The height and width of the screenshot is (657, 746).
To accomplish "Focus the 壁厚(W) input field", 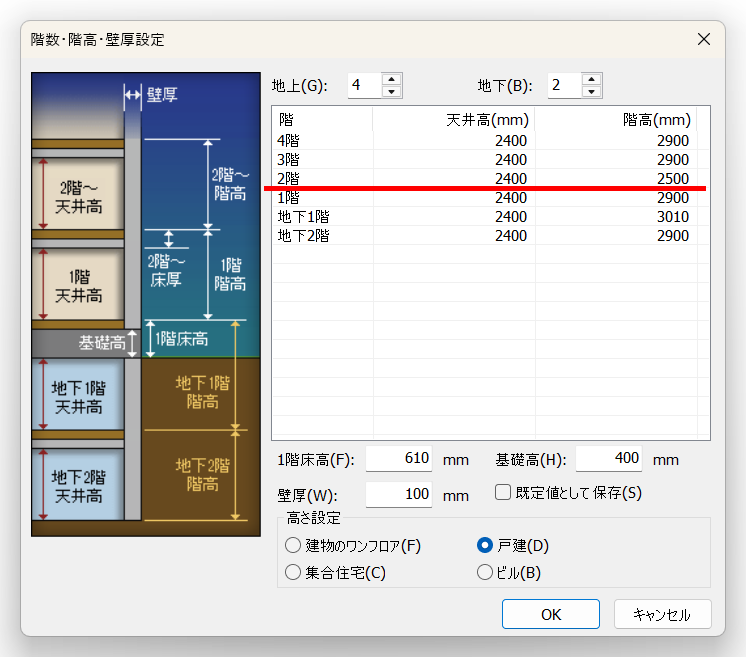I will pos(398,494).
